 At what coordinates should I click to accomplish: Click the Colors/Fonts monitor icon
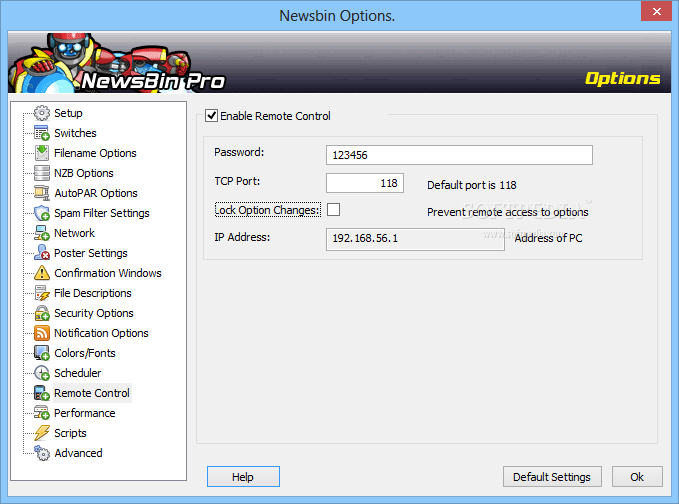click(x=42, y=352)
